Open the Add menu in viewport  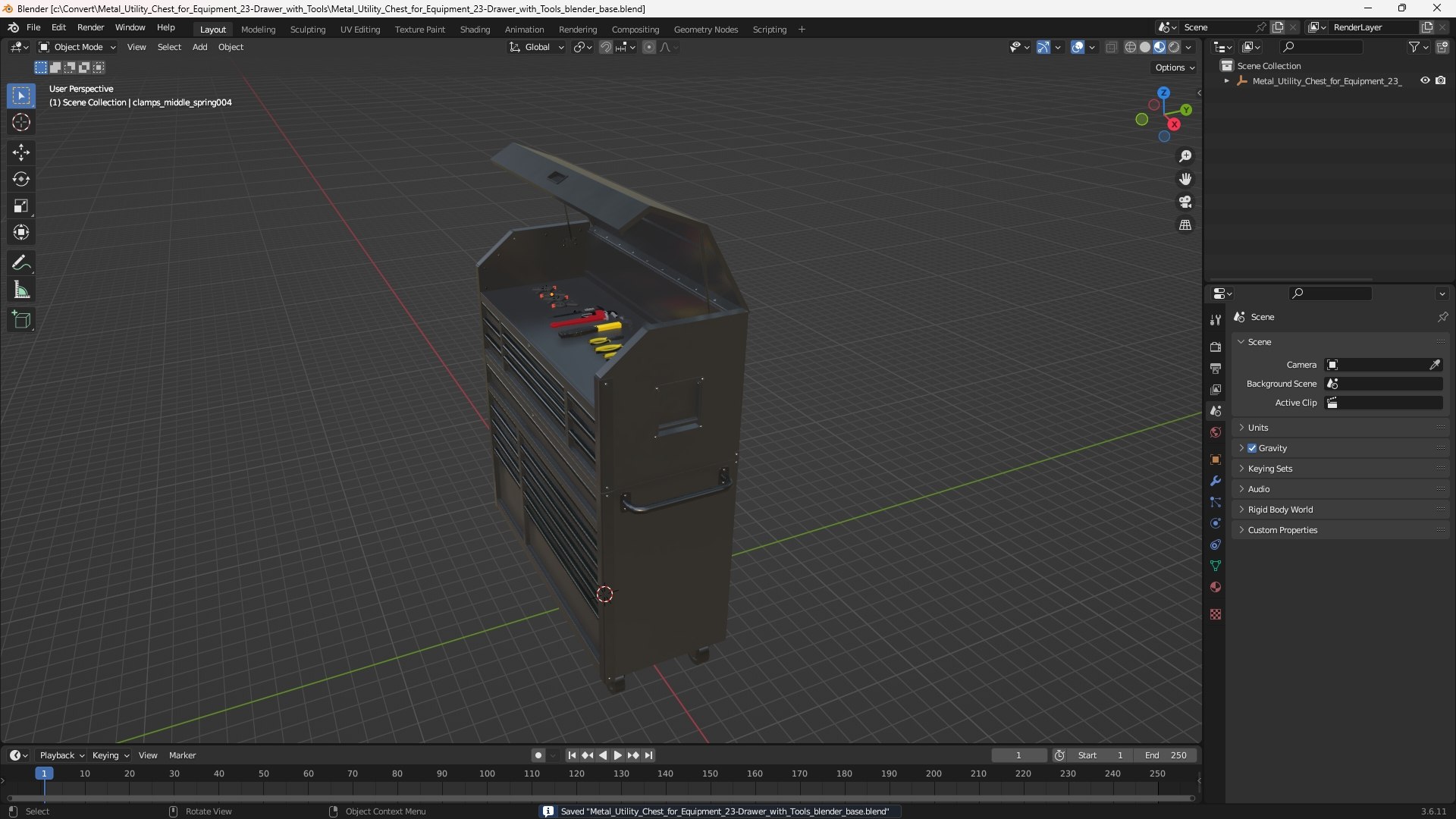199,47
